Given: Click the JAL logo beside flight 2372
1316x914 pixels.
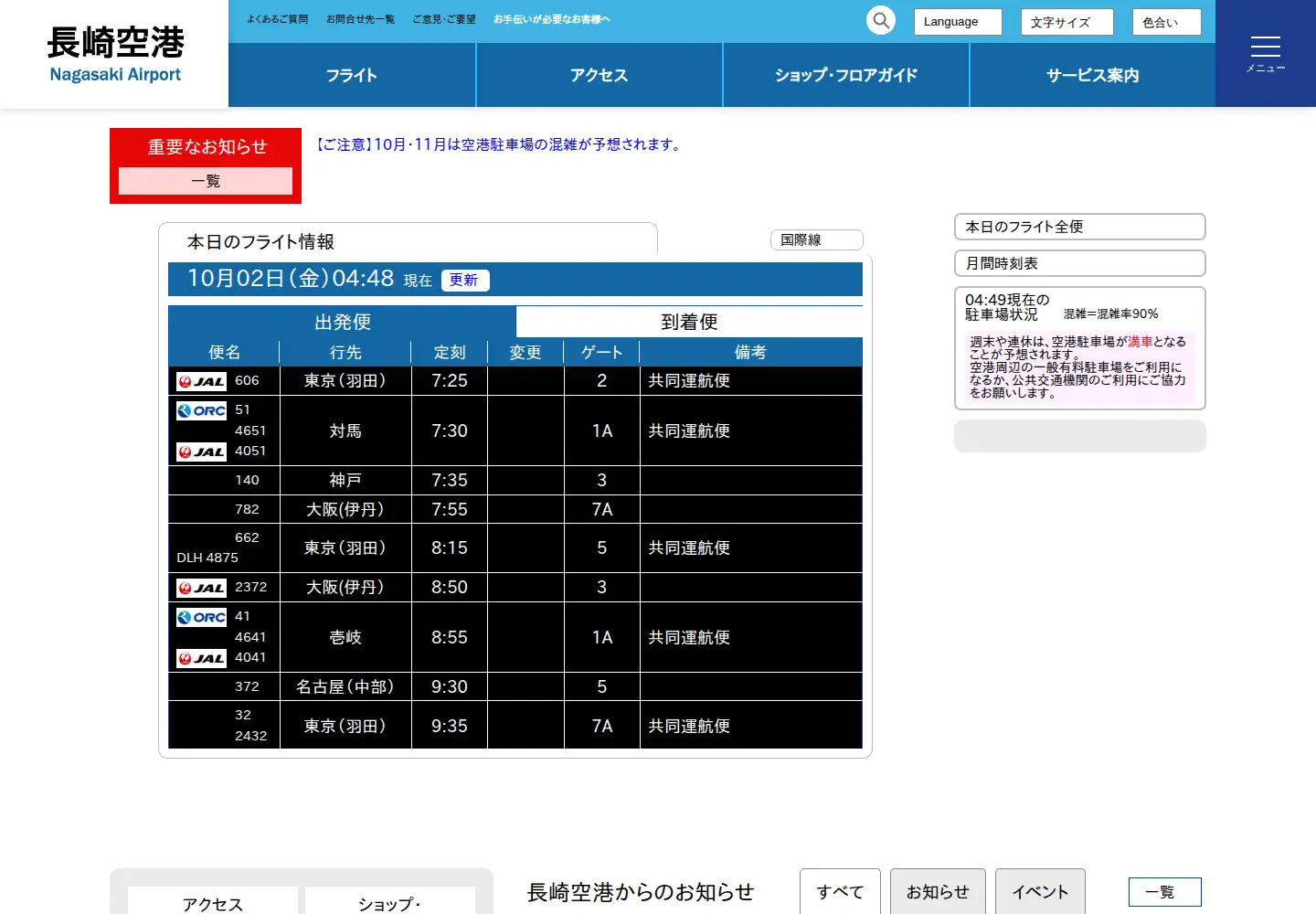Looking at the screenshot, I should click(201, 588).
